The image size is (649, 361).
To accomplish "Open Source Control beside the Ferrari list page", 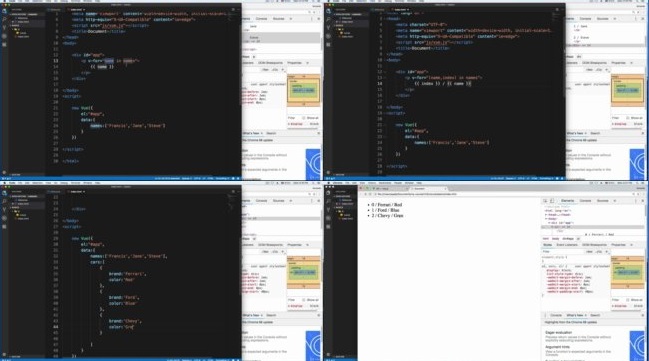I will point(329,209).
